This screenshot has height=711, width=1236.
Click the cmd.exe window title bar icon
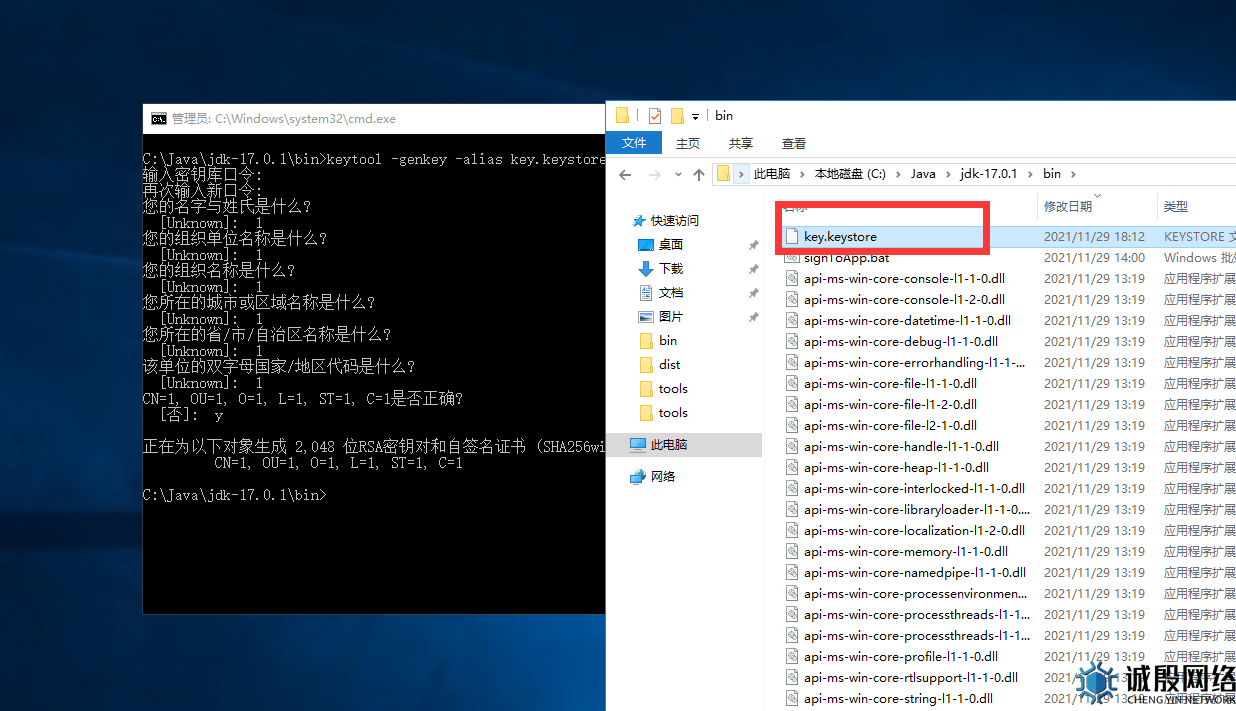pos(158,118)
